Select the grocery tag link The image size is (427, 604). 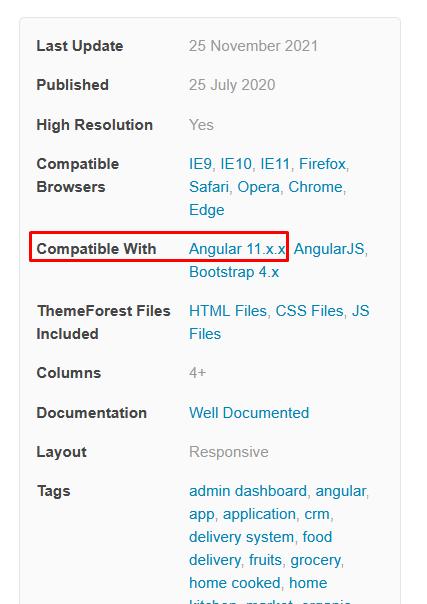(316, 560)
